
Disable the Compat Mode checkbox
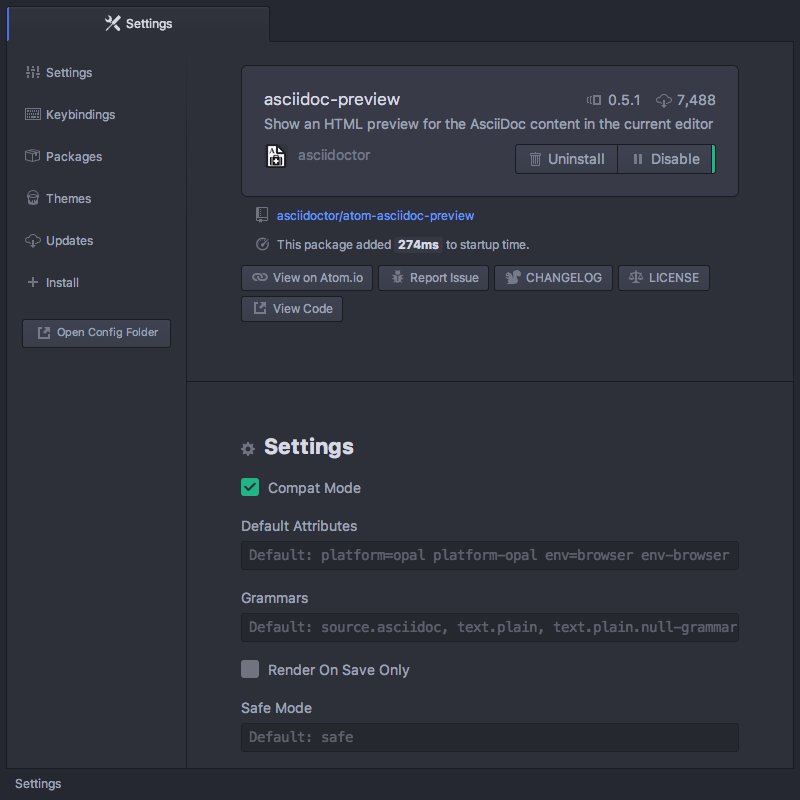coord(250,487)
